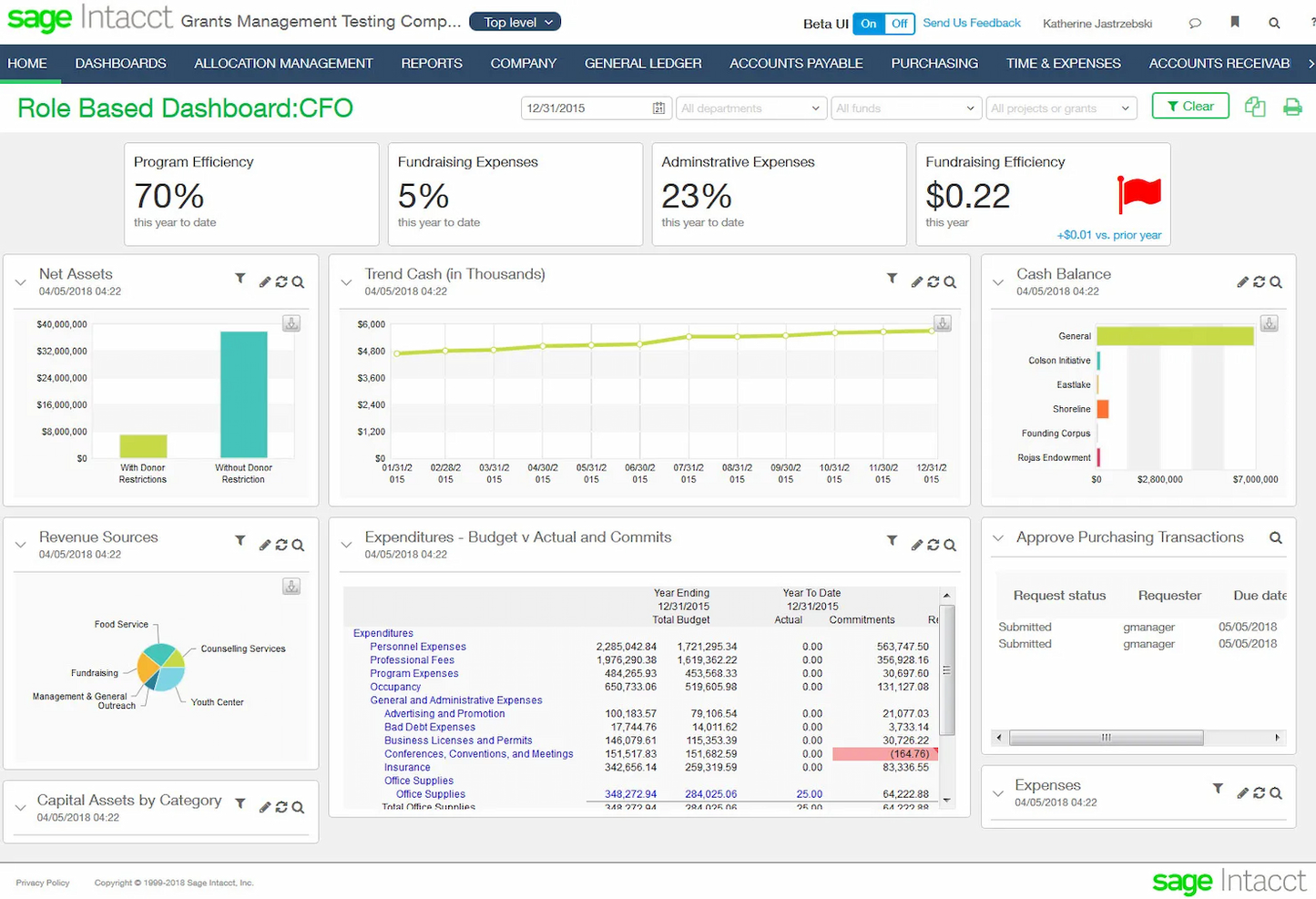Switch to the GENERAL LEDGER tab
Viewport: 1316px width, 899px height.
click(643, 64)
